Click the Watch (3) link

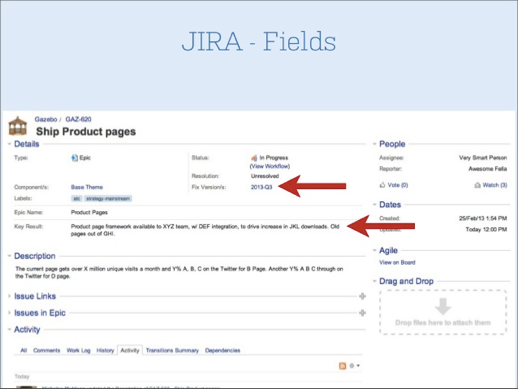pyautogui.click(x=495, y=185)
